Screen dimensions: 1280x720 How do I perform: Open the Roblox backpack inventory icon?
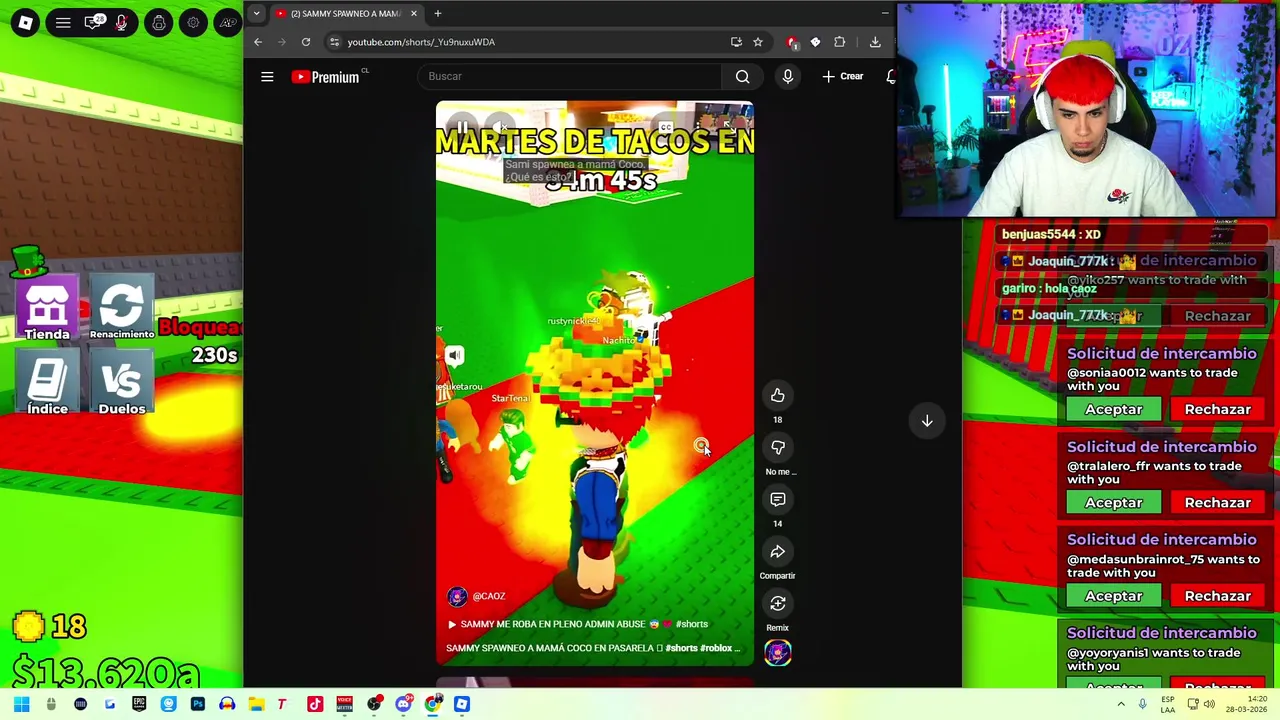click(158, 22)
